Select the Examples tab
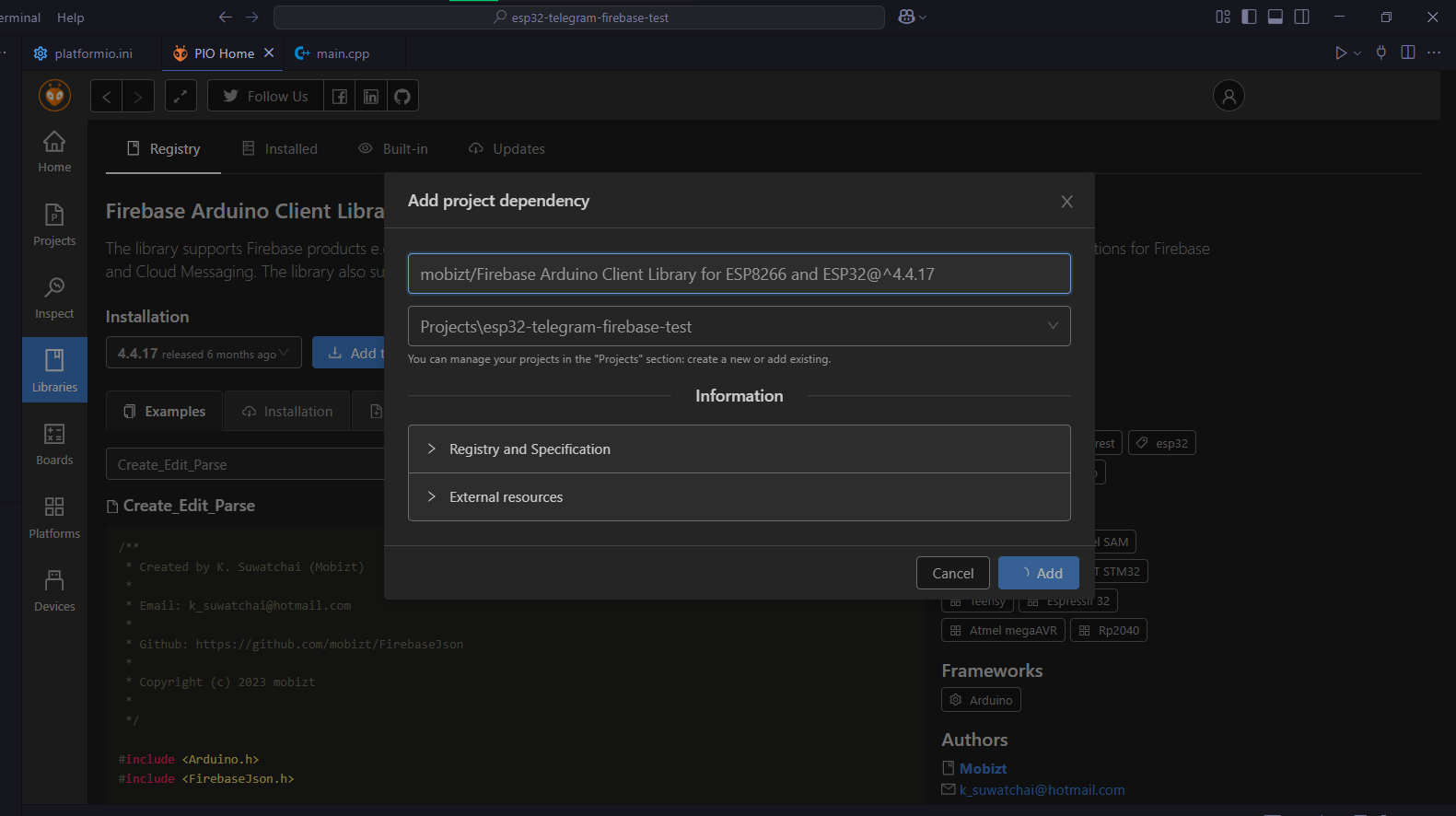This screenshot has width=1456, height=816. pos(165,411)
